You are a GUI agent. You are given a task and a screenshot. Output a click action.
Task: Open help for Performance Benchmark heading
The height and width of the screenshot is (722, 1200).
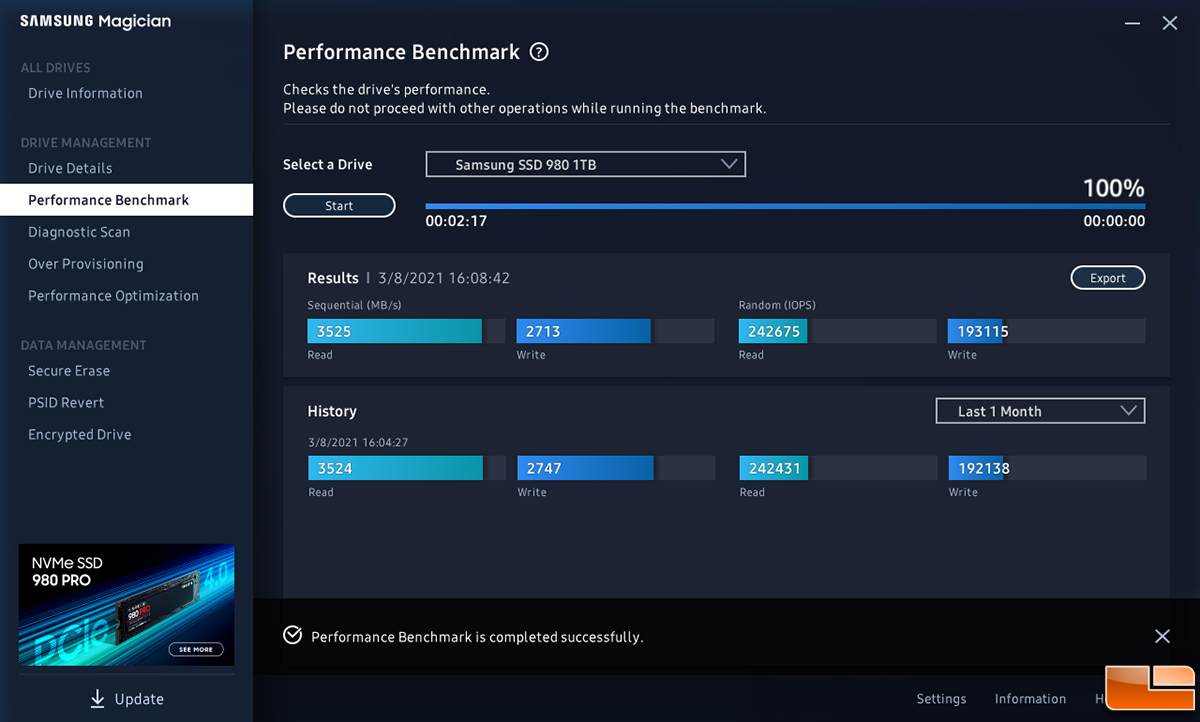tap(539, 52)
